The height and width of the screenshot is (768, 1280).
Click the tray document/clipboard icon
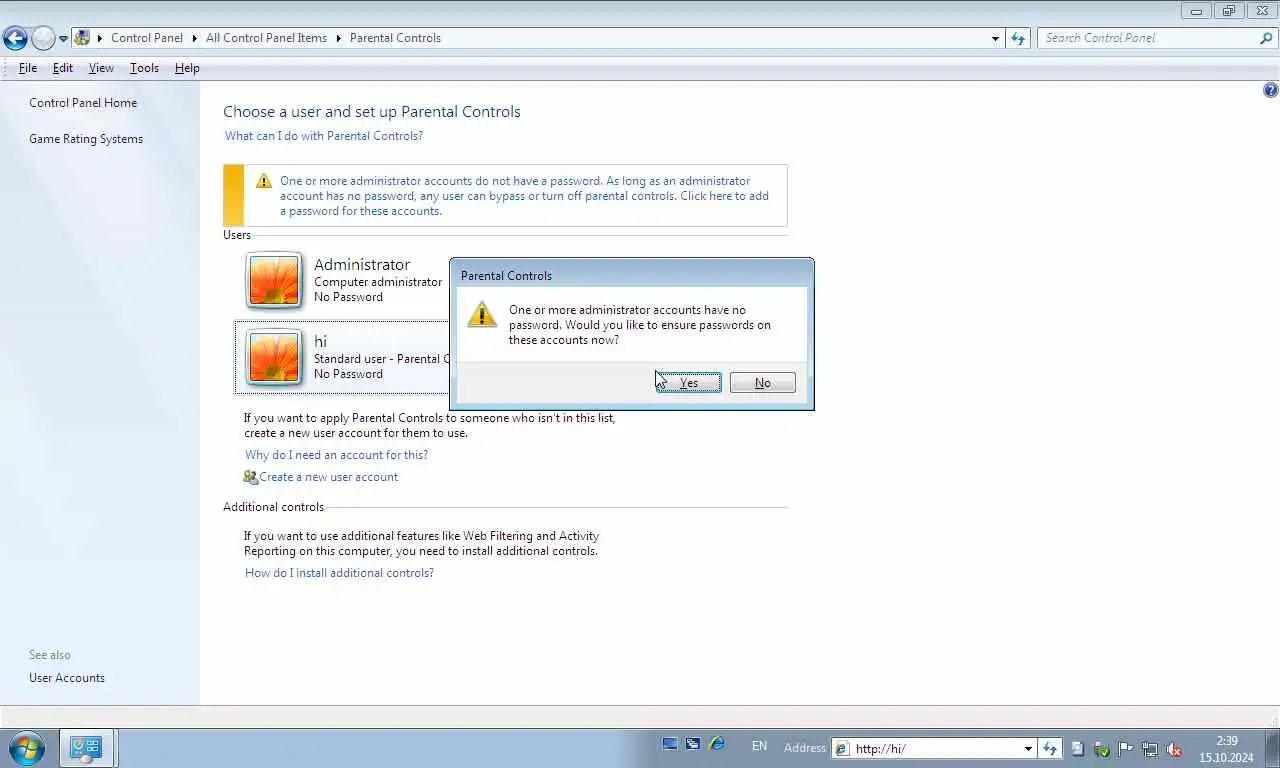click(1078, 748)
